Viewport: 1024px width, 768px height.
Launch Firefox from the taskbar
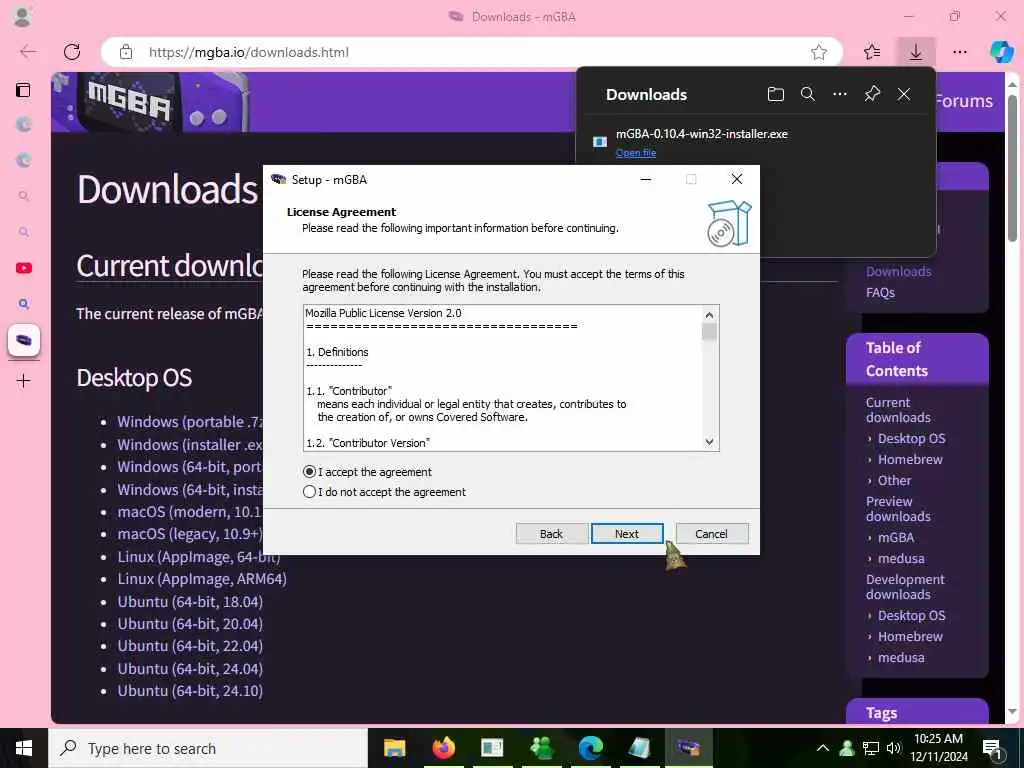click(443, 748)
